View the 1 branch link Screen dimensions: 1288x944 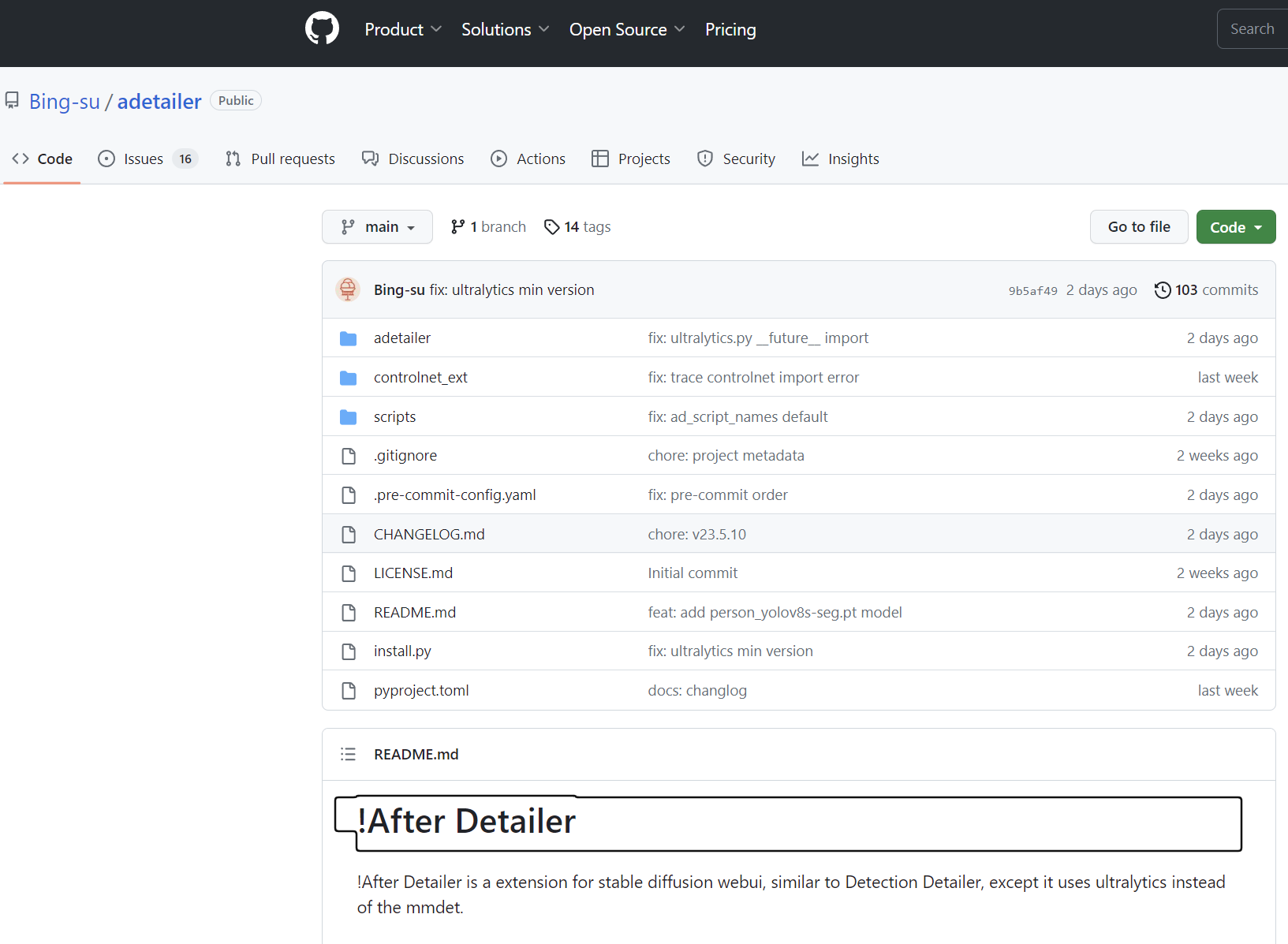(488, 226)
